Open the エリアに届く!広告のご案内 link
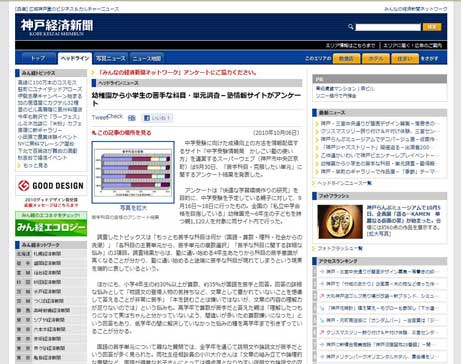461x364 pixels. [x=413, y=45]
